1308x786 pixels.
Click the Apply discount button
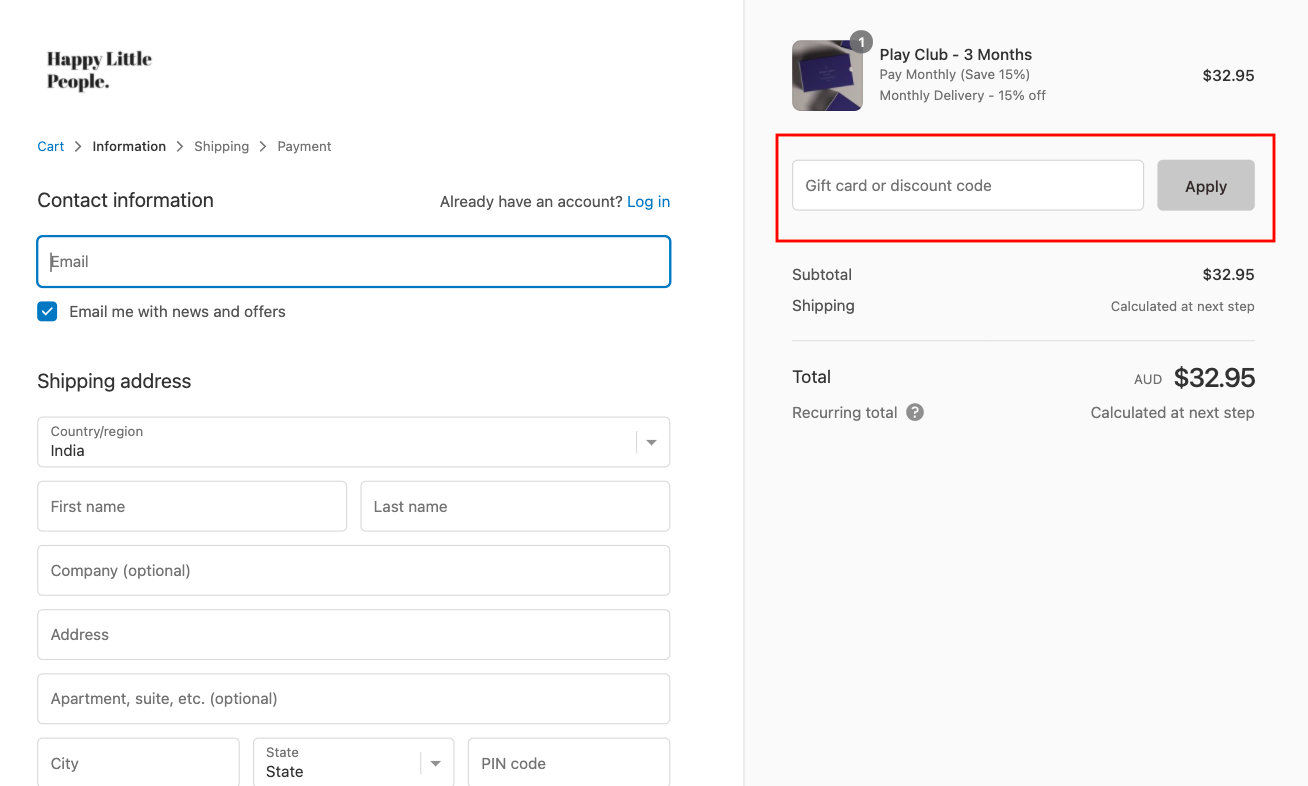tap(1205, 185)
